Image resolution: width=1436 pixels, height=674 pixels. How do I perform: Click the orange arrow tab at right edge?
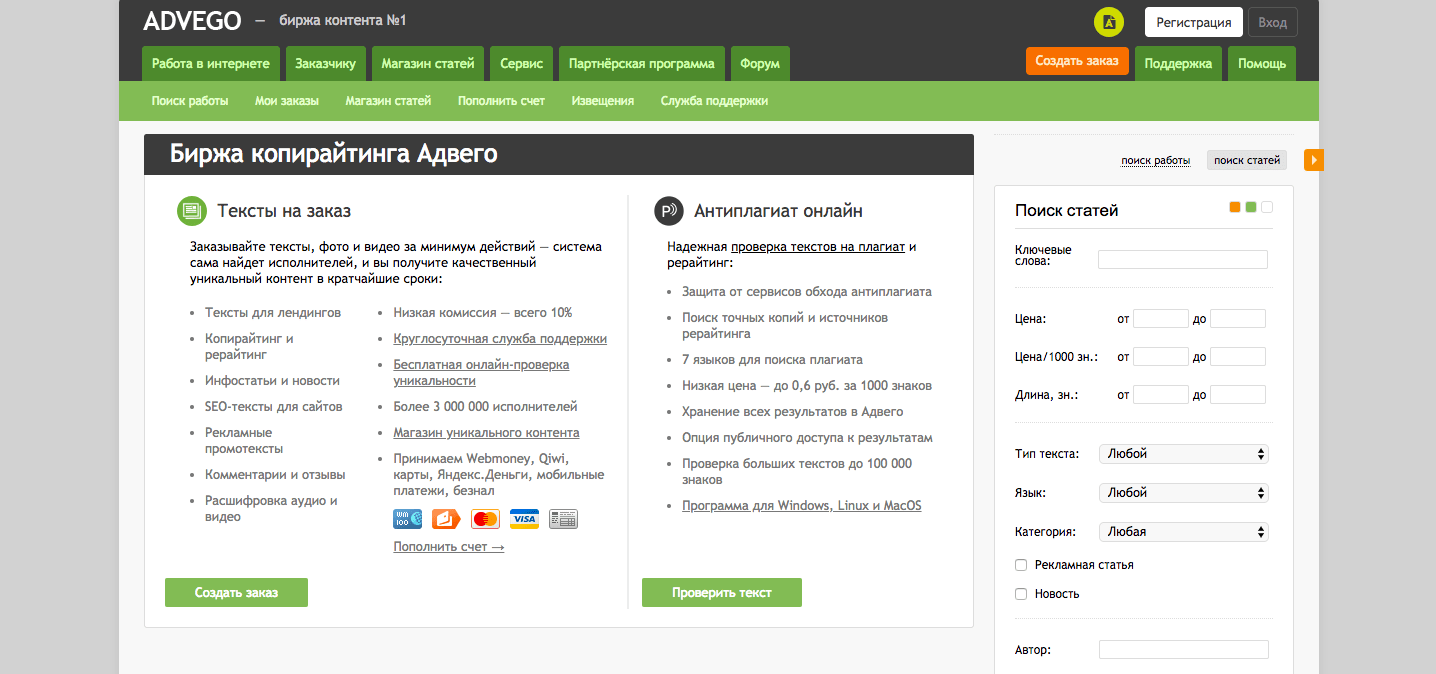tap(1313, 160)
